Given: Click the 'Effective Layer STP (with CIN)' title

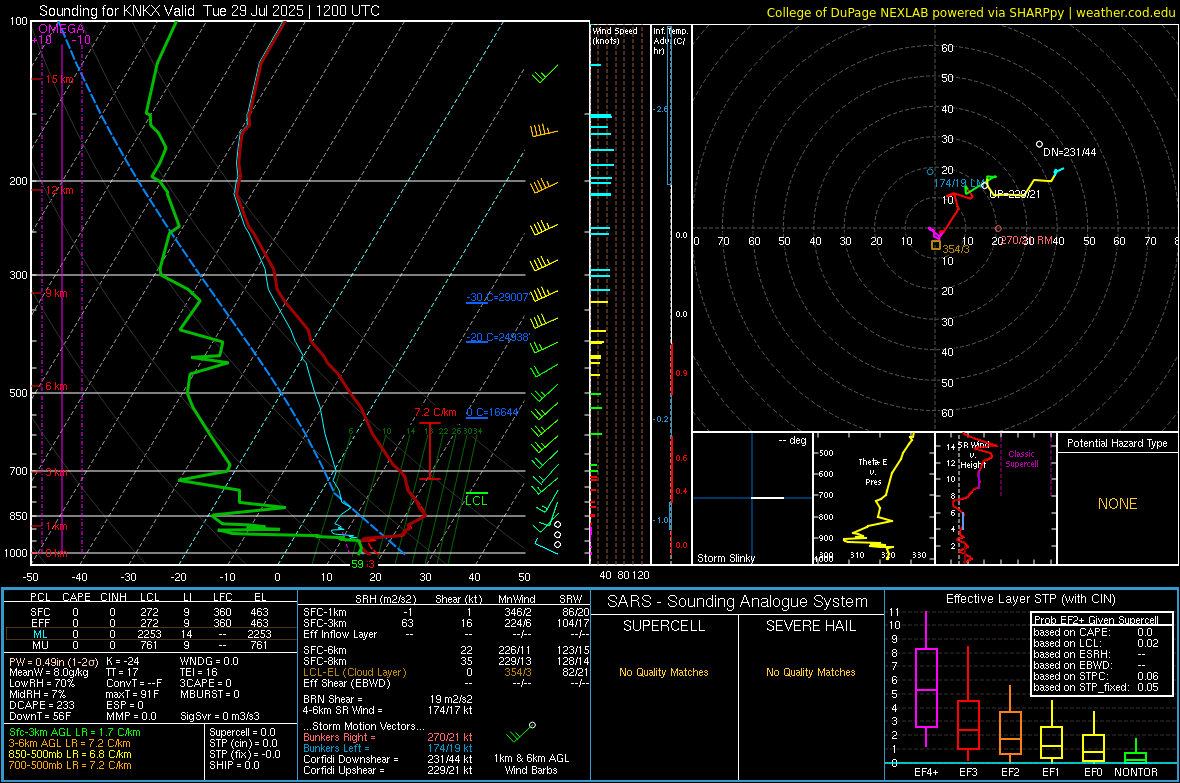Looking at the screenshot, I should [1030, 599].
